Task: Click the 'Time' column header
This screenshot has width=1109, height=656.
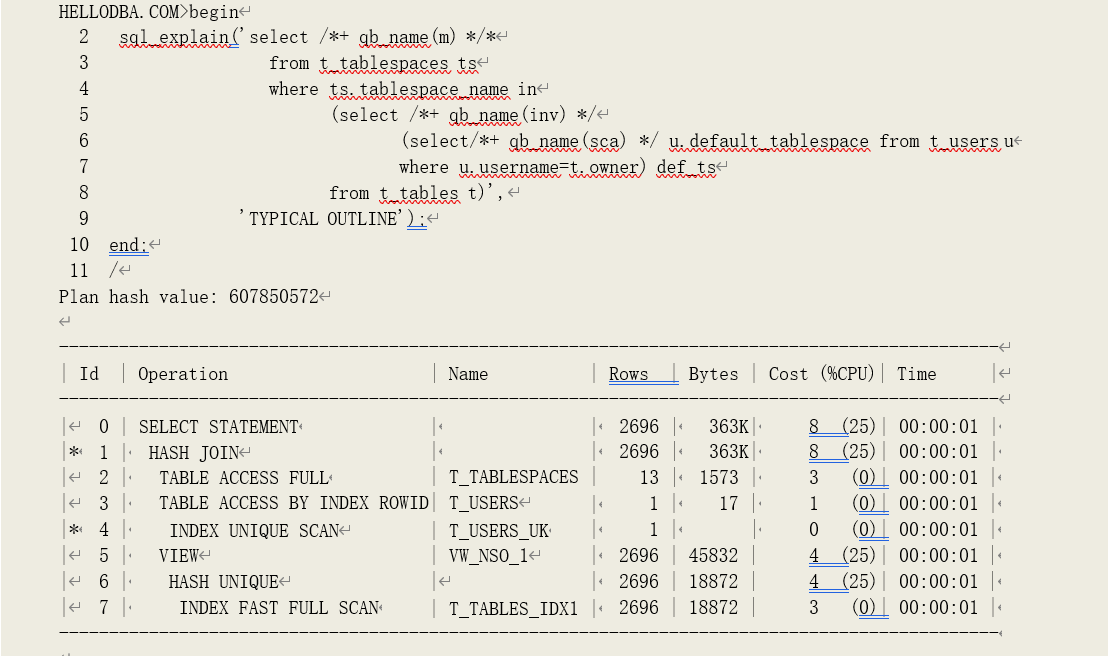Action: point(917,375)
